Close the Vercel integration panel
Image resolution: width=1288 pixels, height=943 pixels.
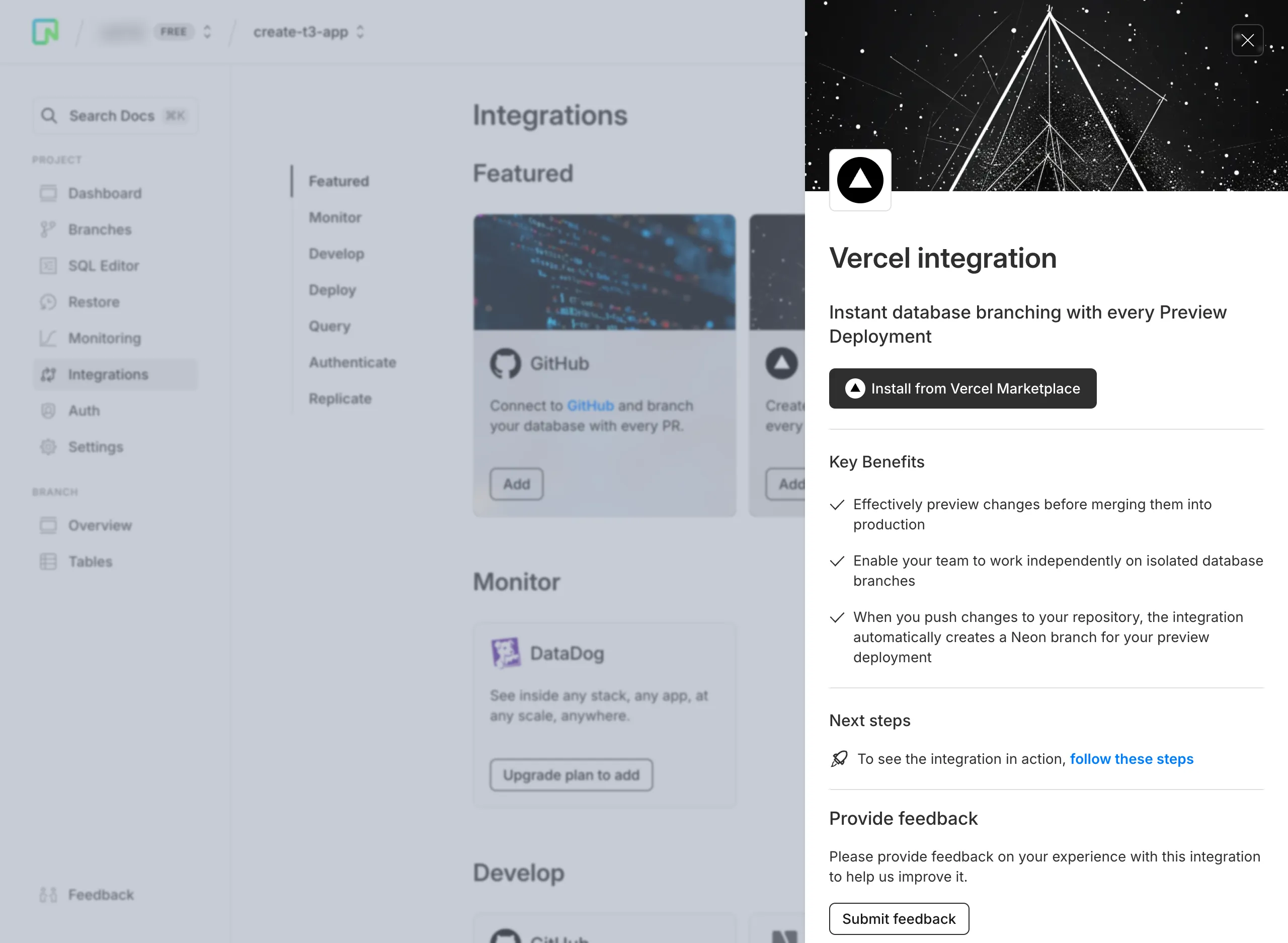1247,40
